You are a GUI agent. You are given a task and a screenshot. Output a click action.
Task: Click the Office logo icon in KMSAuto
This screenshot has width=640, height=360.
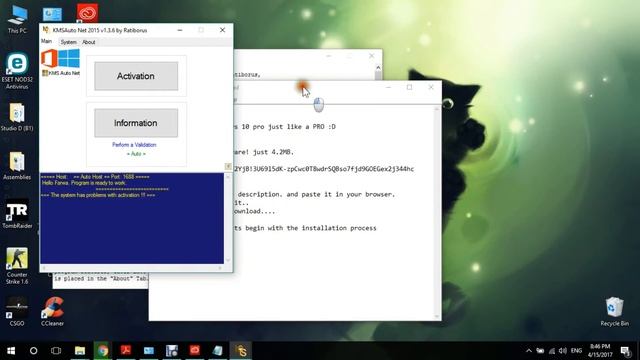(49, 58)
